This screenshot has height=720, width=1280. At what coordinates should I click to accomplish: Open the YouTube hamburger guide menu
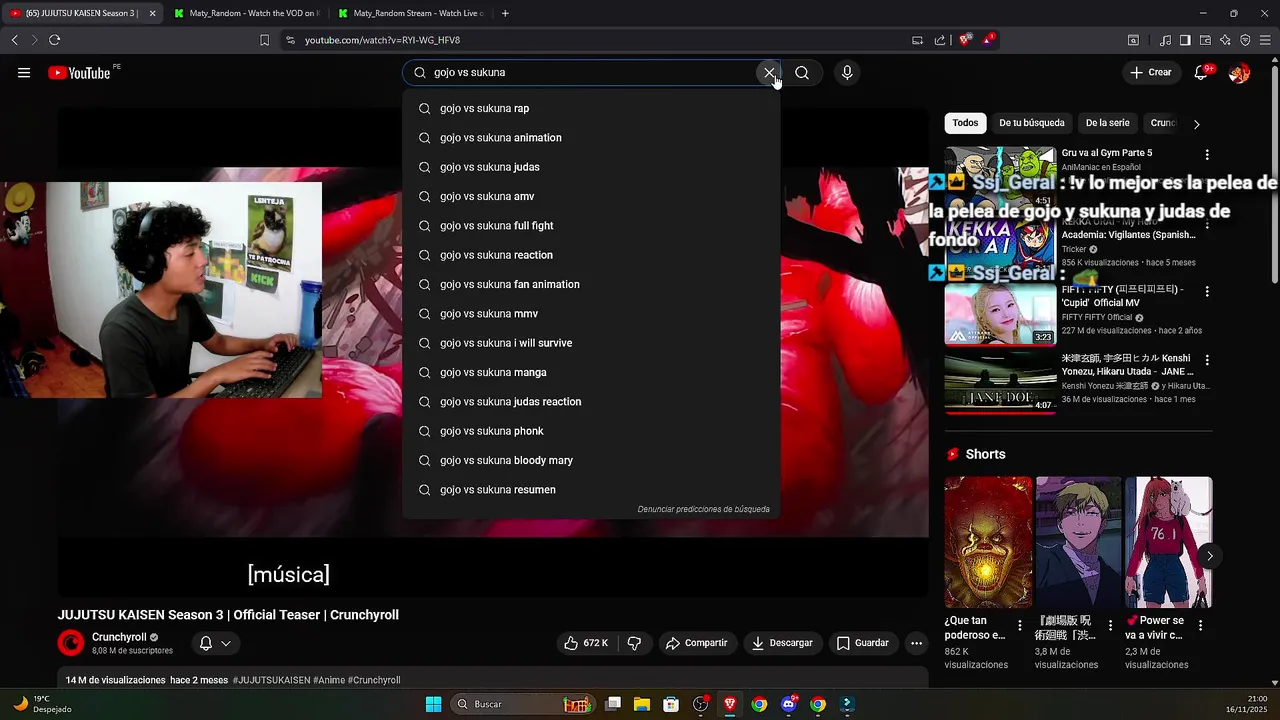click(x=24, y=73)
